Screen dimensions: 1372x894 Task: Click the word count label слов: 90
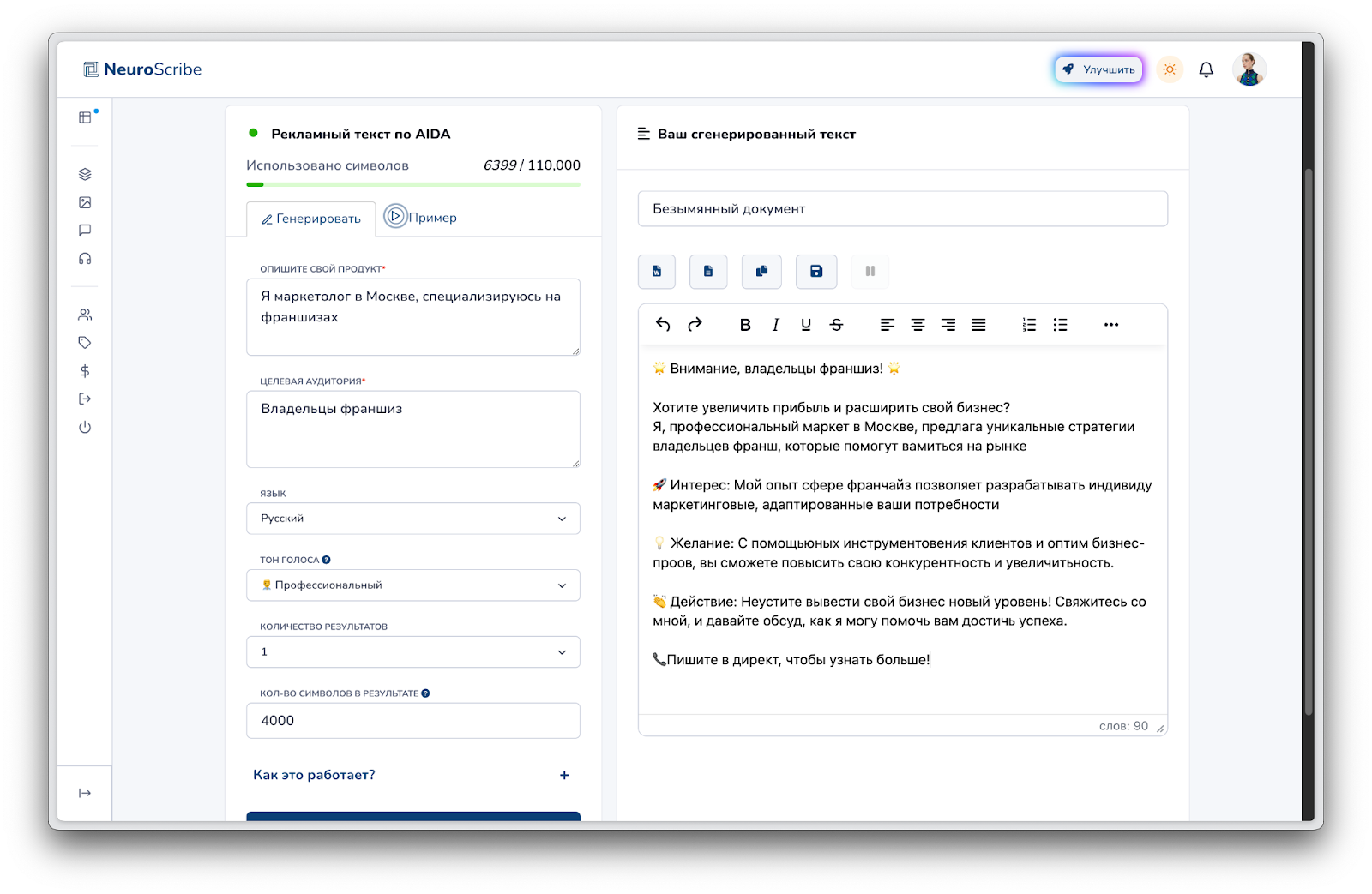1123,726
